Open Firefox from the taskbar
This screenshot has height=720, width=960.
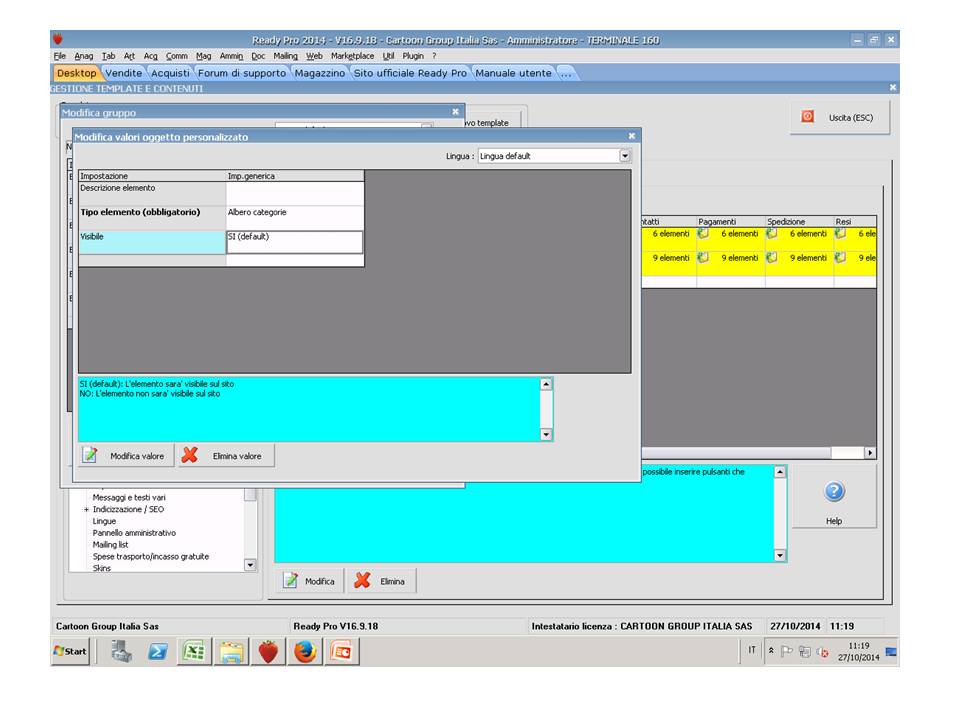(305, 651)
